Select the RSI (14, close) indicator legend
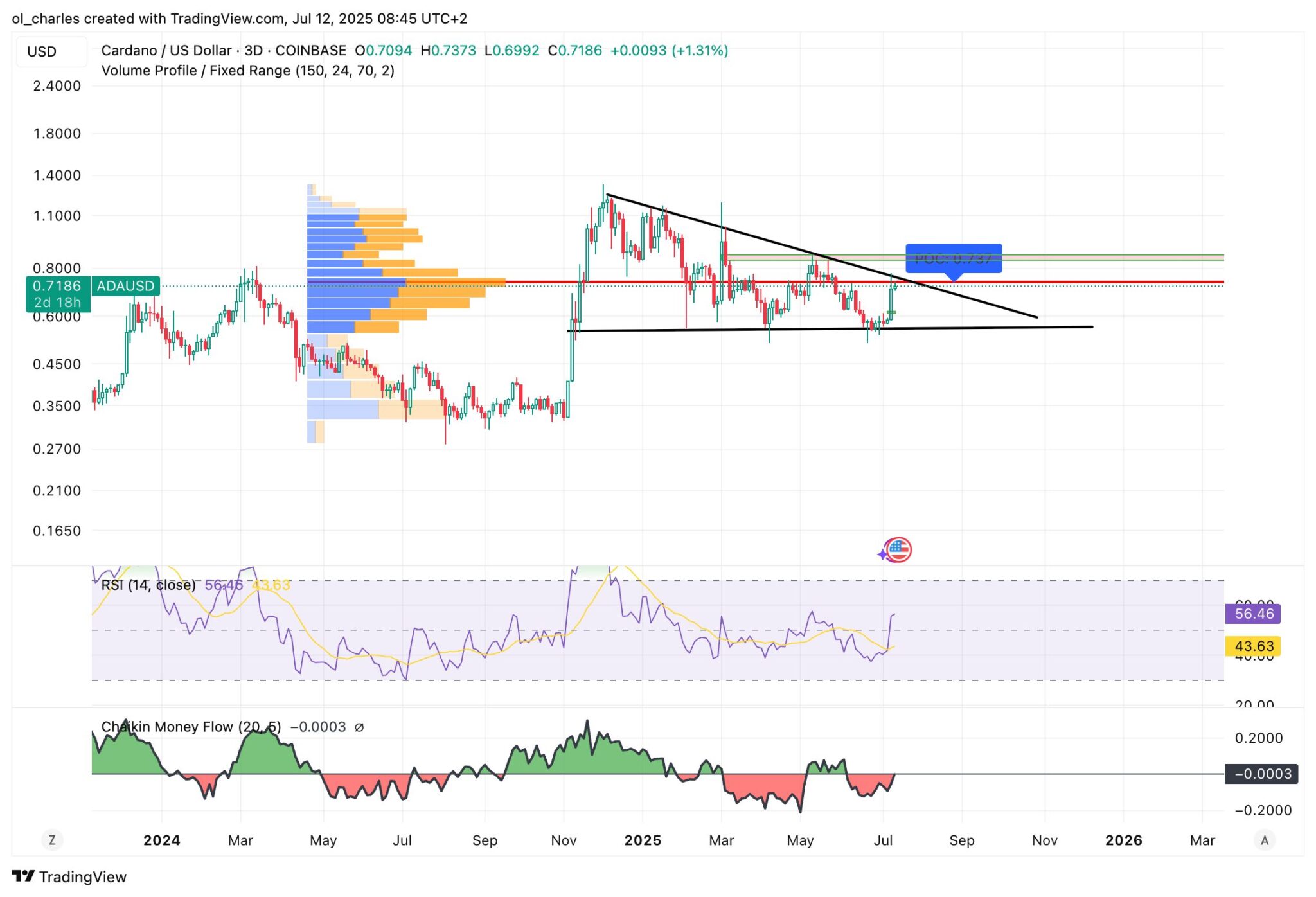 [148, 585]
